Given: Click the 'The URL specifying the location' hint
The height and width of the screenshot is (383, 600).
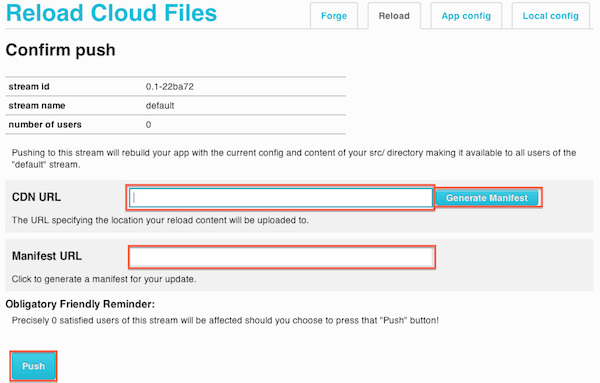Looking at the screenshot, I should click(160, 220).
